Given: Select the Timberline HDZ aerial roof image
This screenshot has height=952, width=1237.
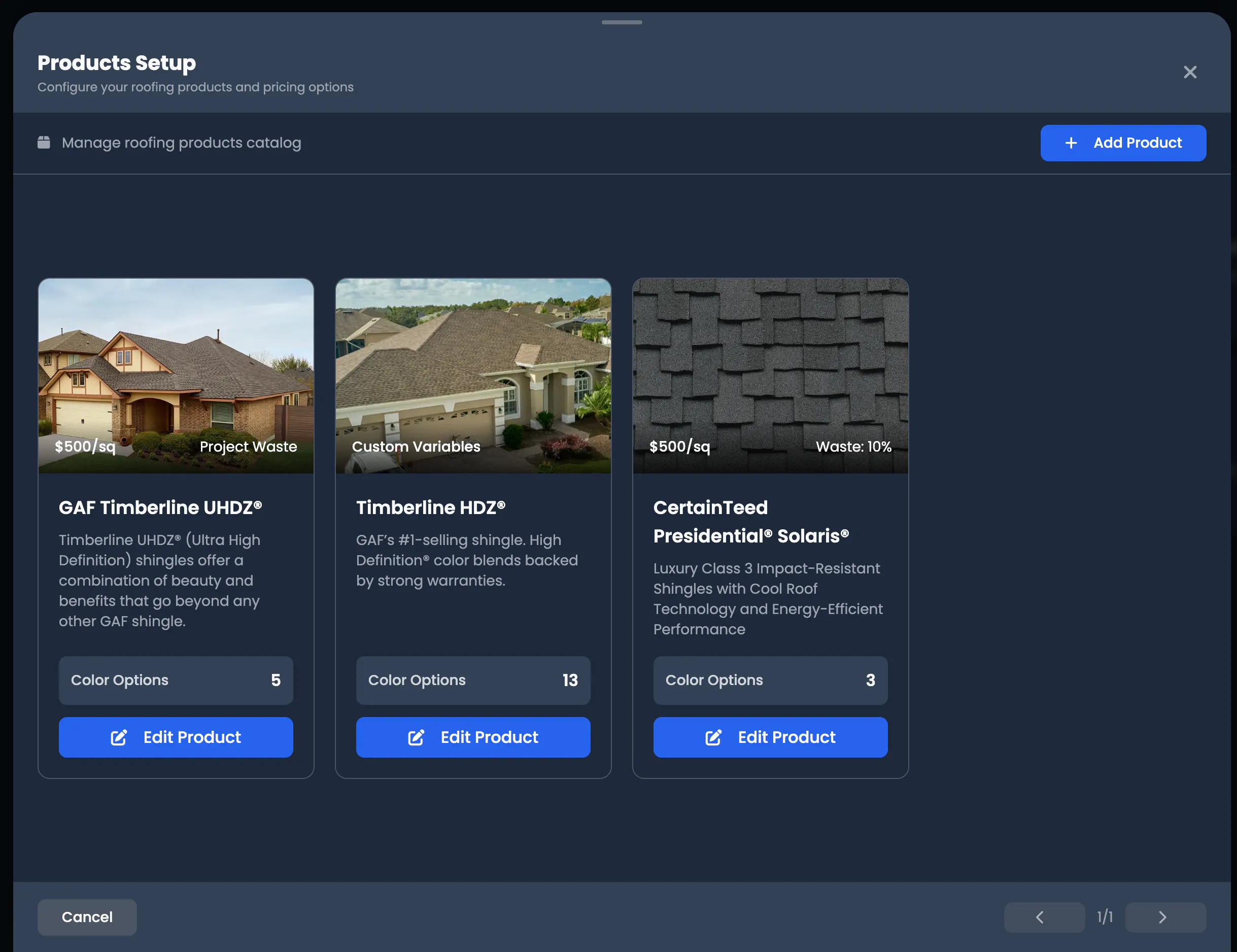Looking at the screenshot, I should (x=473, y=376).
